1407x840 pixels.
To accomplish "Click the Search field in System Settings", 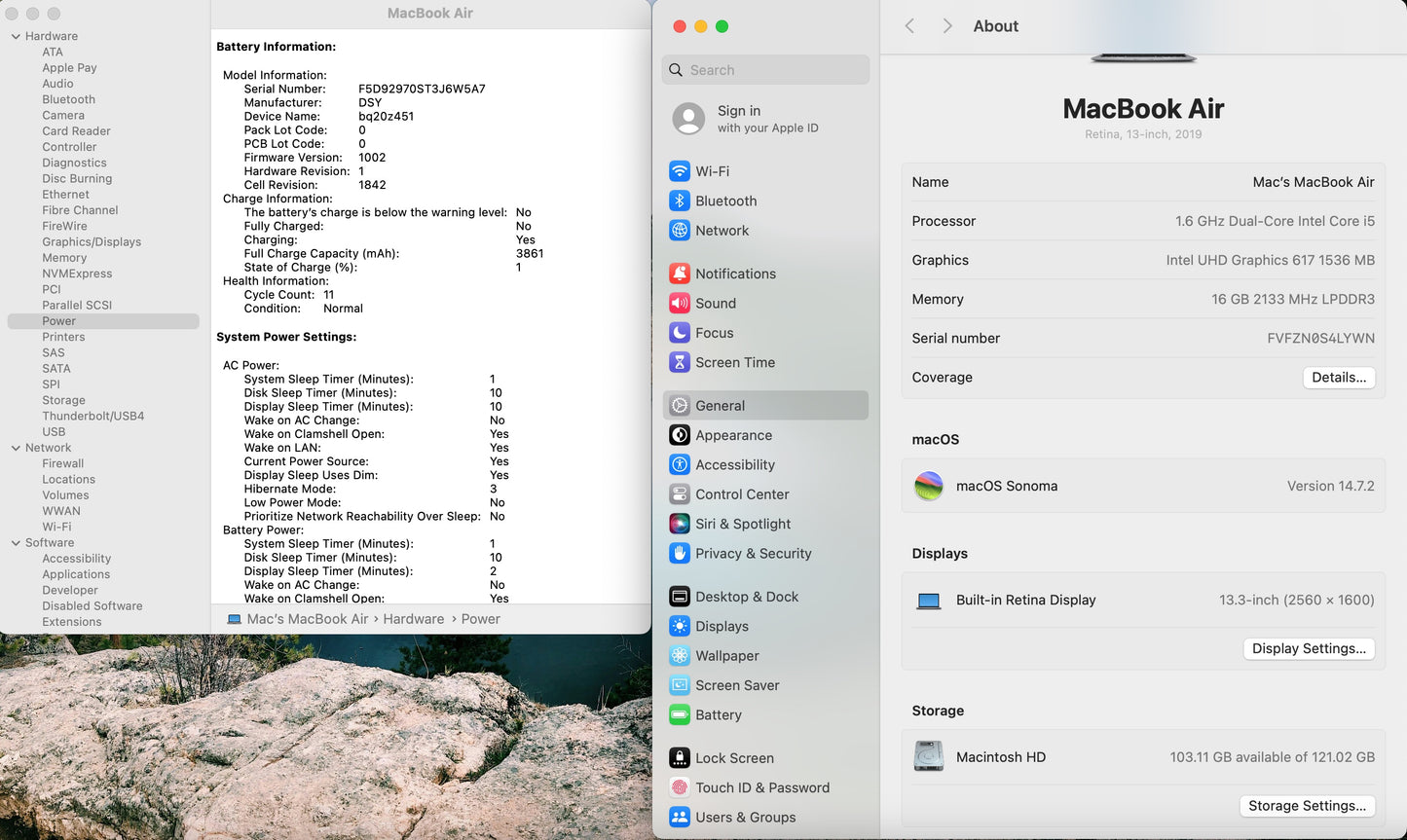I will pos(765,69).
